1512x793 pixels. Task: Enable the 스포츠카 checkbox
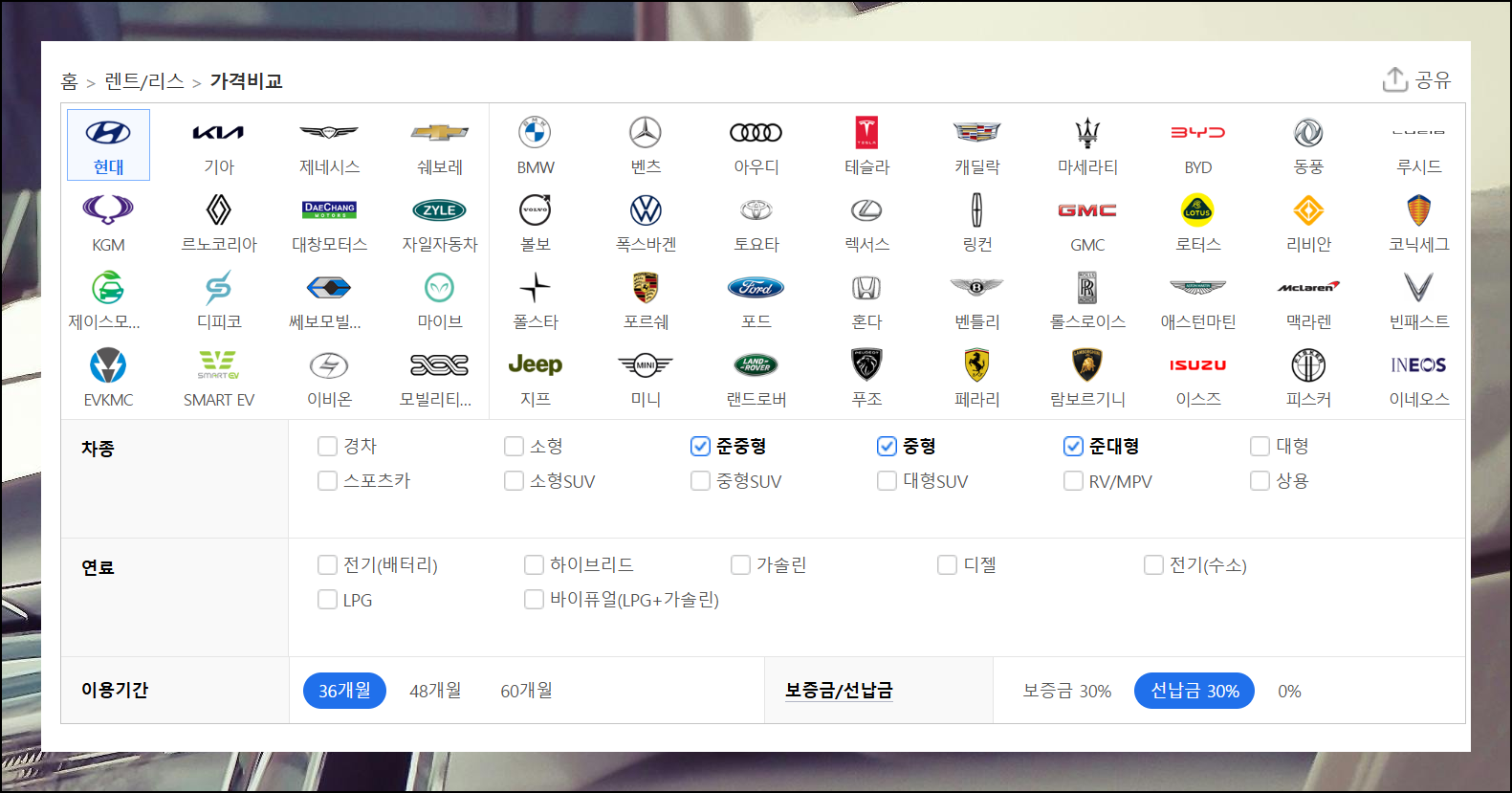(327, 480)
